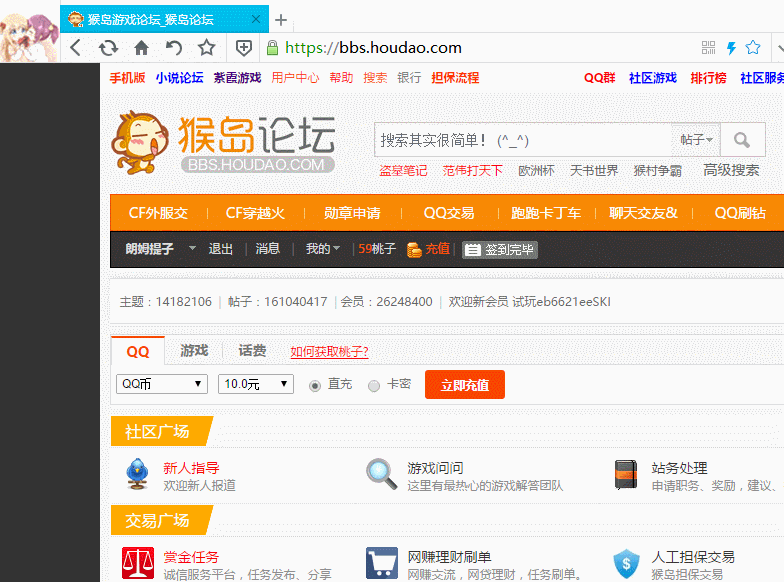Open QQ刷钻 in orange nav bar
The image size is (784, 582).
[x=740, y=213]
